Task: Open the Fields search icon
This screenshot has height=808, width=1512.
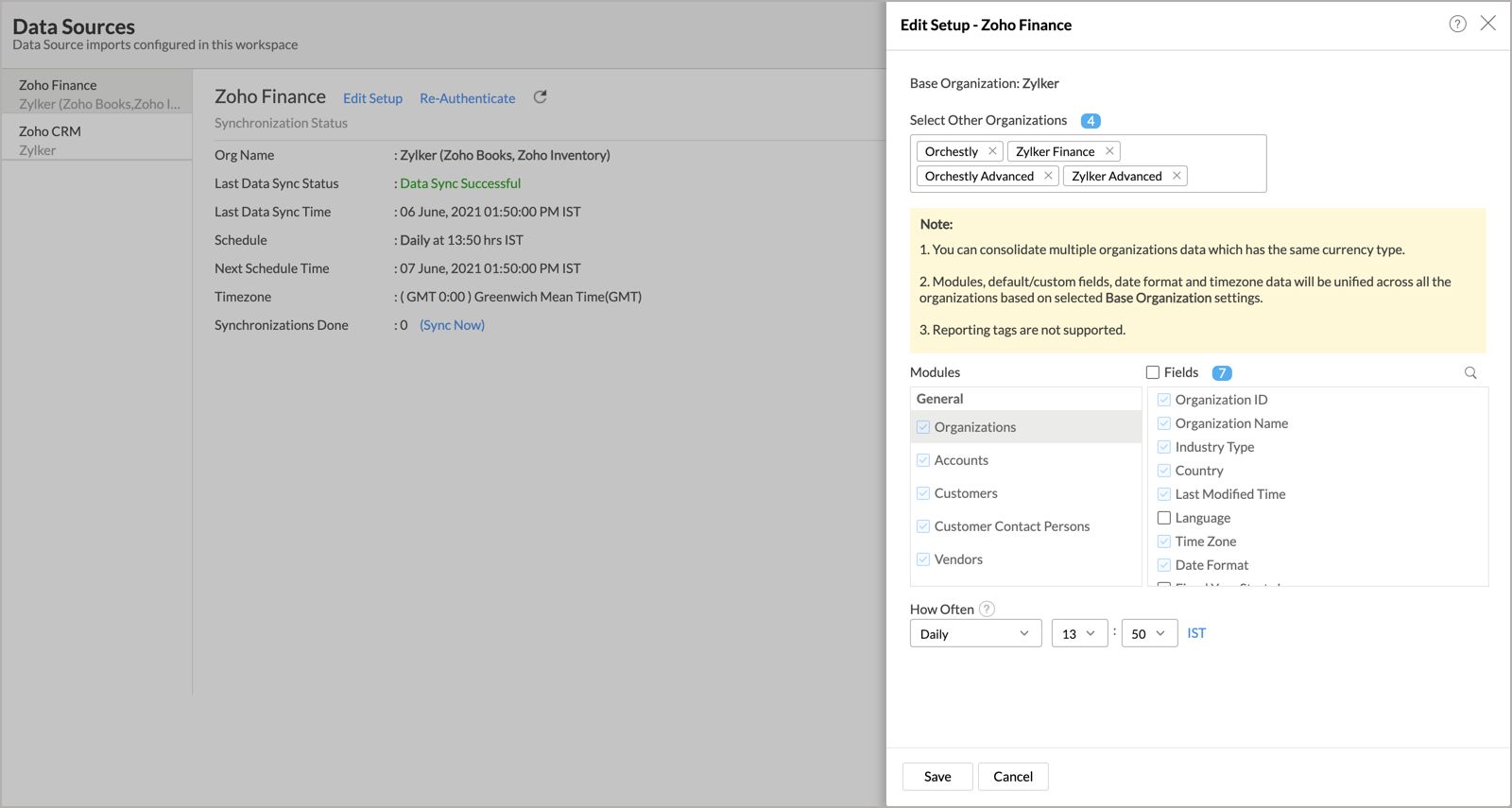Action: pos(1470,372)
